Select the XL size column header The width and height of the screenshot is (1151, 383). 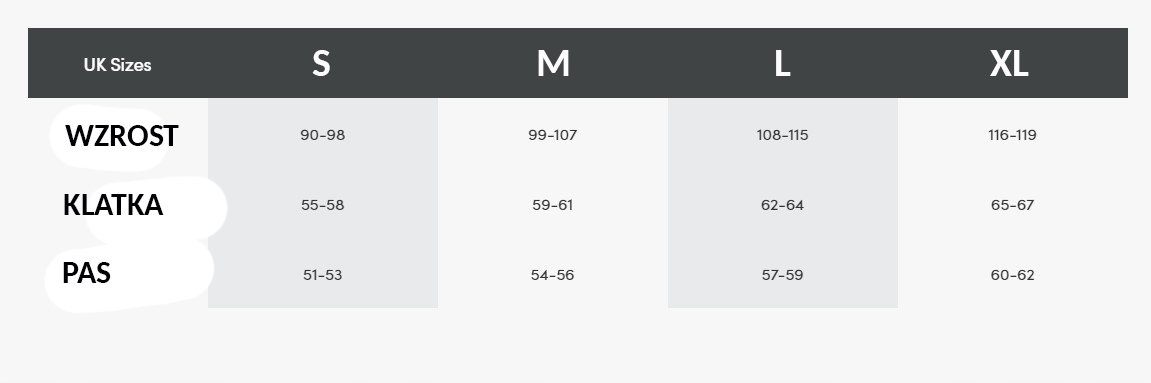1009,64
